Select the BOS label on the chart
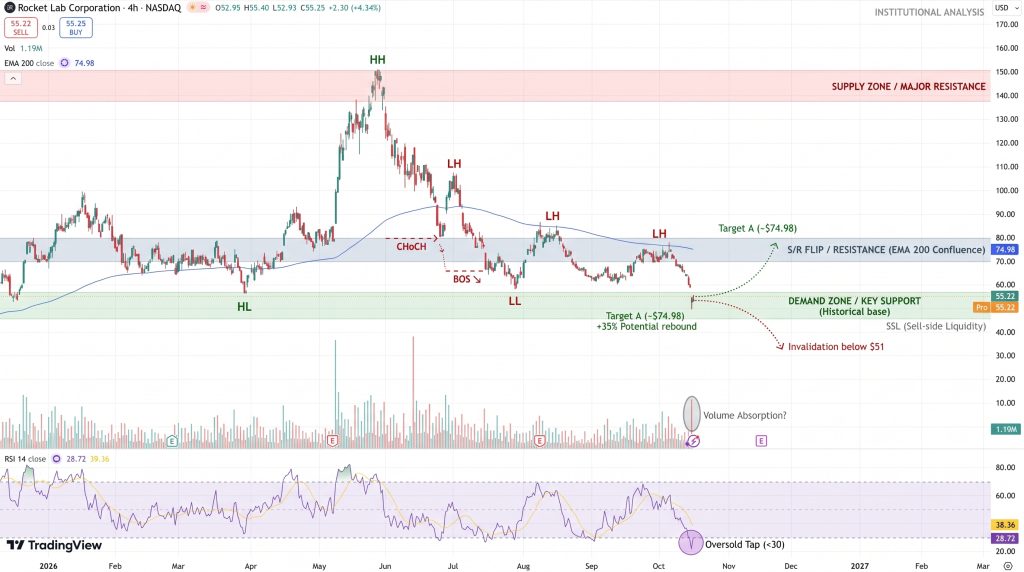Image resolution: width=1024 pixels, height=572 pixels. pos(462,279)
